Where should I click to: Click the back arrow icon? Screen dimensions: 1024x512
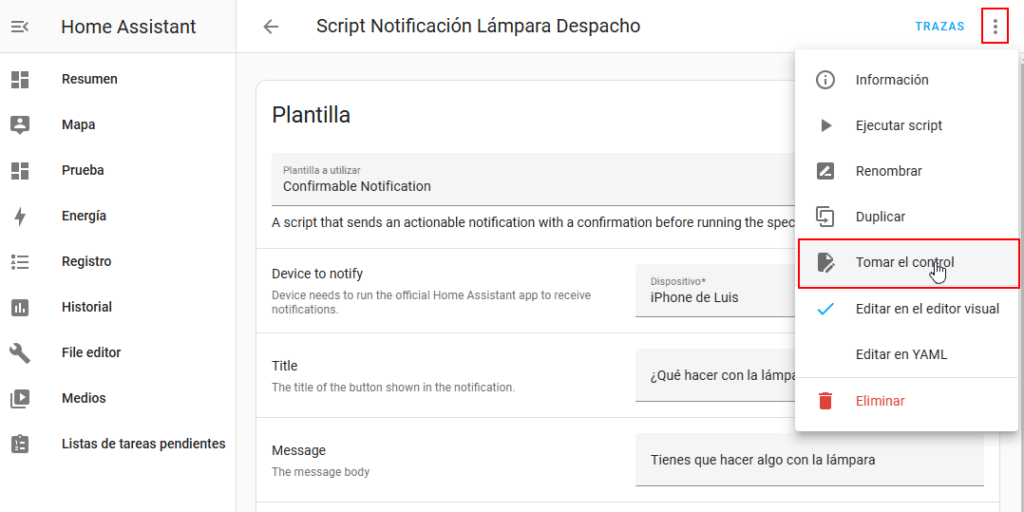(x=271, y=27)
